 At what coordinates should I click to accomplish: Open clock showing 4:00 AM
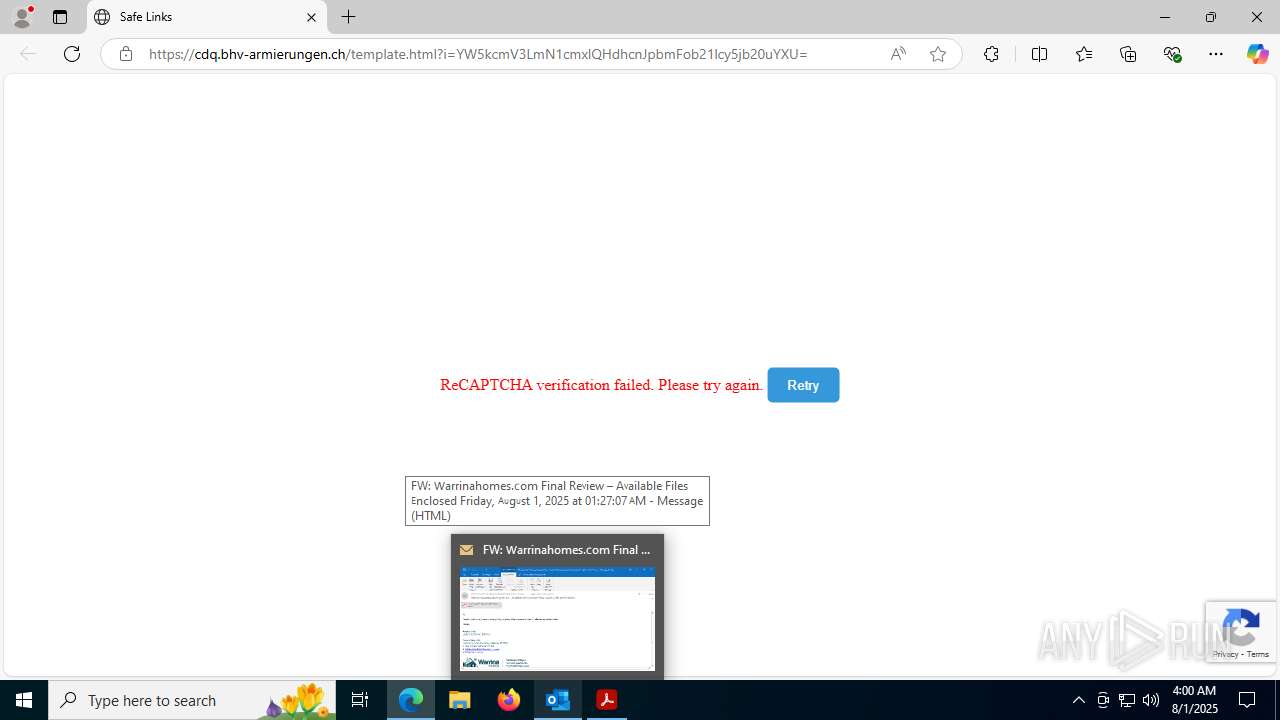1193,700
